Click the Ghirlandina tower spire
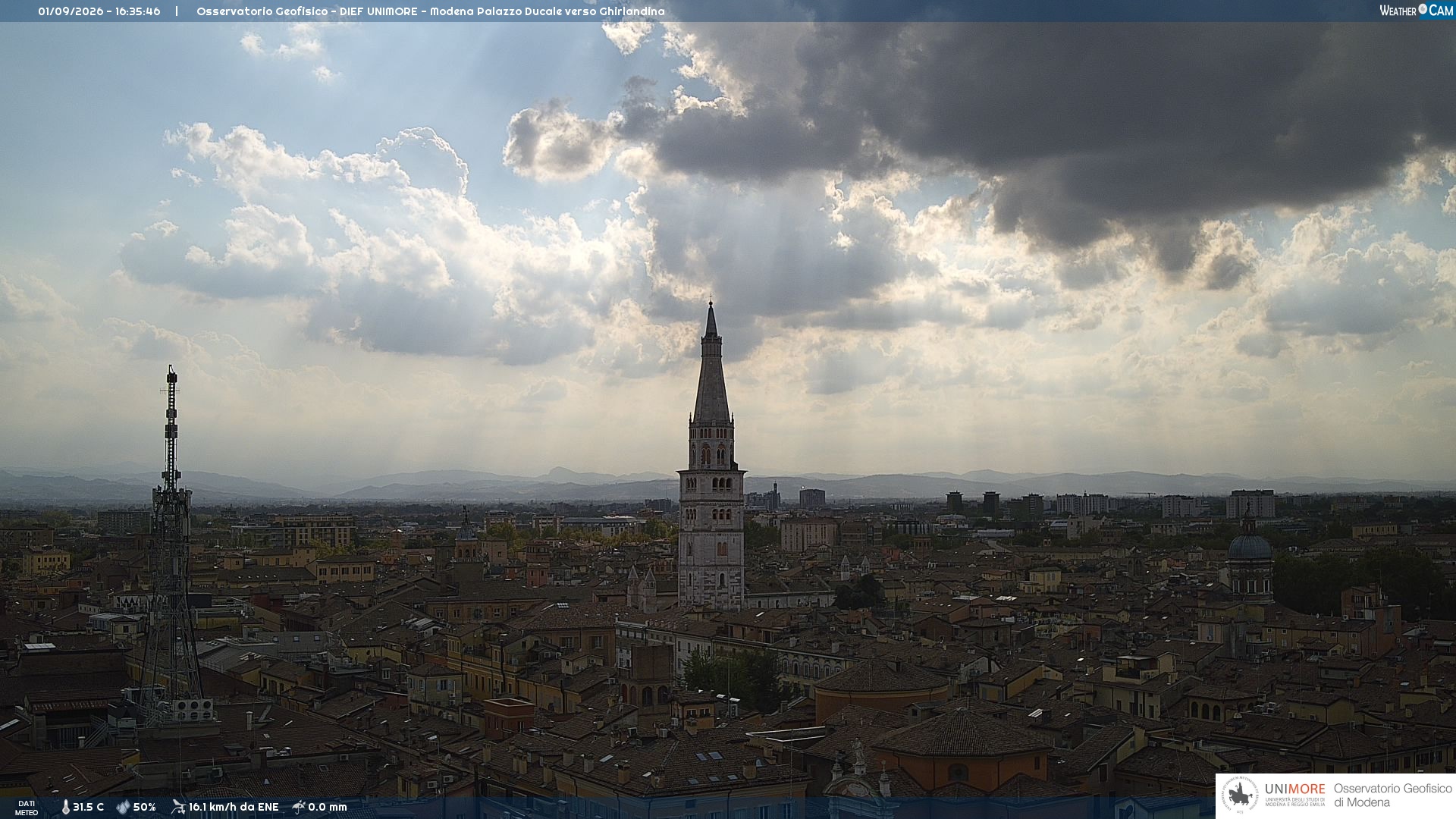The height and width of the screenshot is (819, 1456). [711, 364]
